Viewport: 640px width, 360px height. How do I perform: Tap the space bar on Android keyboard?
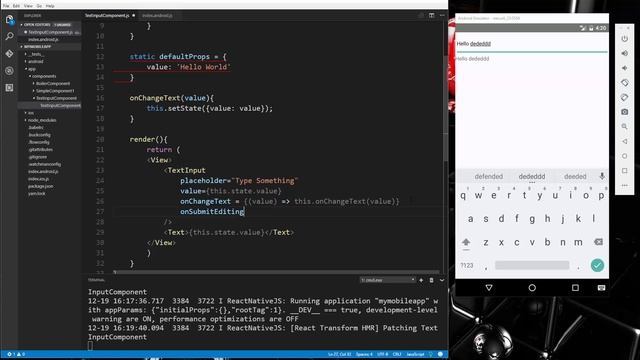click(532, 265)
